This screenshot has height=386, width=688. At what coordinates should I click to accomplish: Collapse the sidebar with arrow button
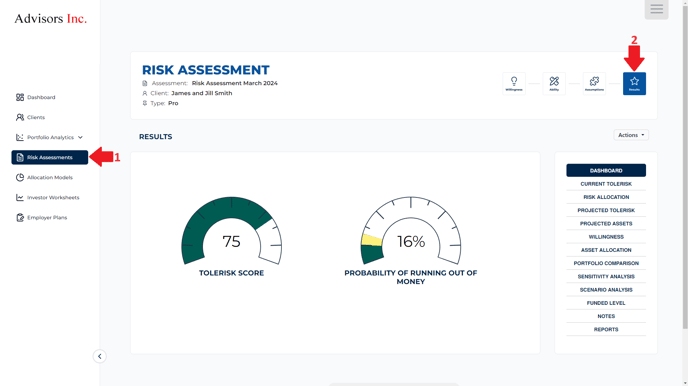[x=100, y=356]
